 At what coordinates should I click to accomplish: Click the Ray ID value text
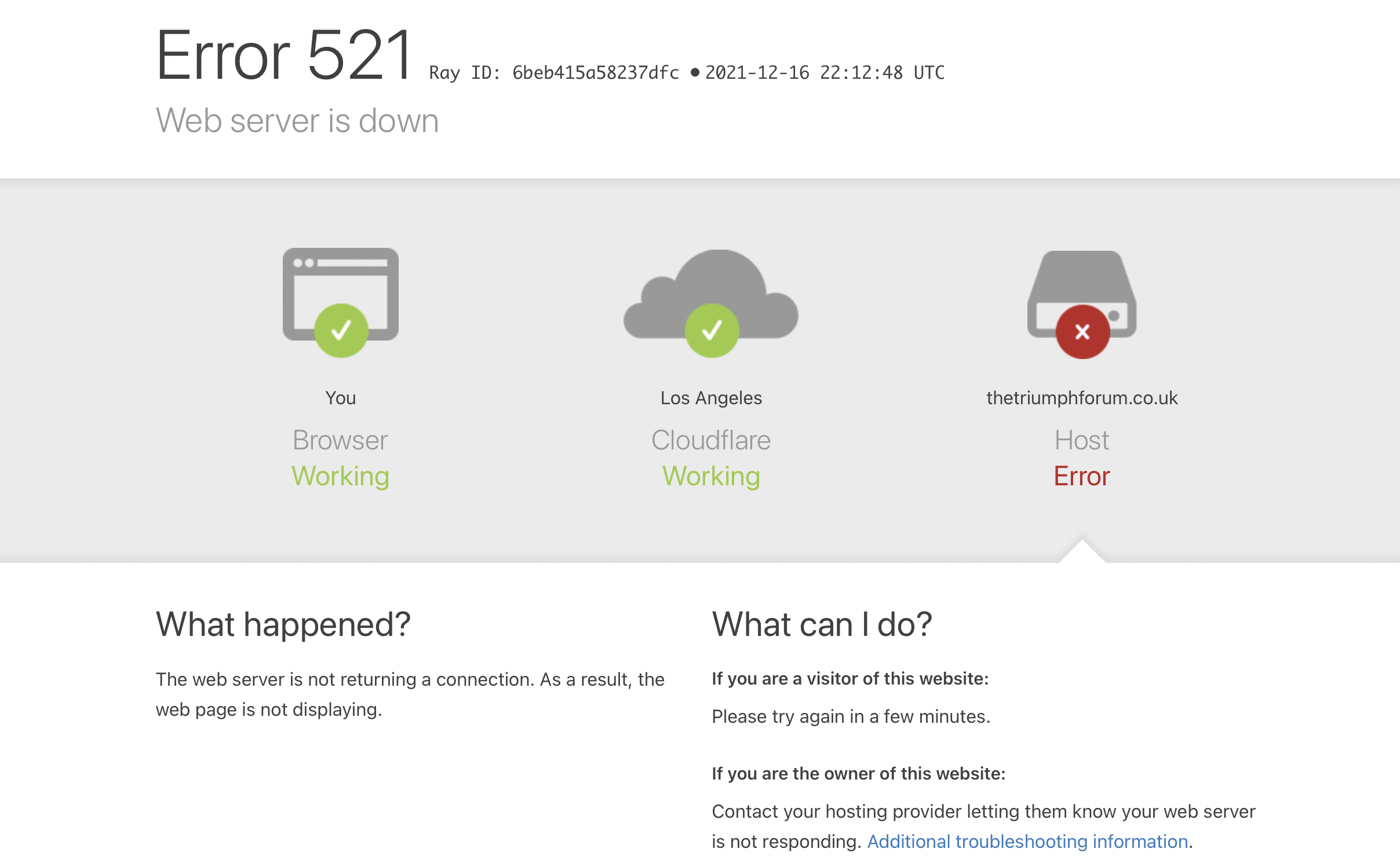(x=595, y=73)
